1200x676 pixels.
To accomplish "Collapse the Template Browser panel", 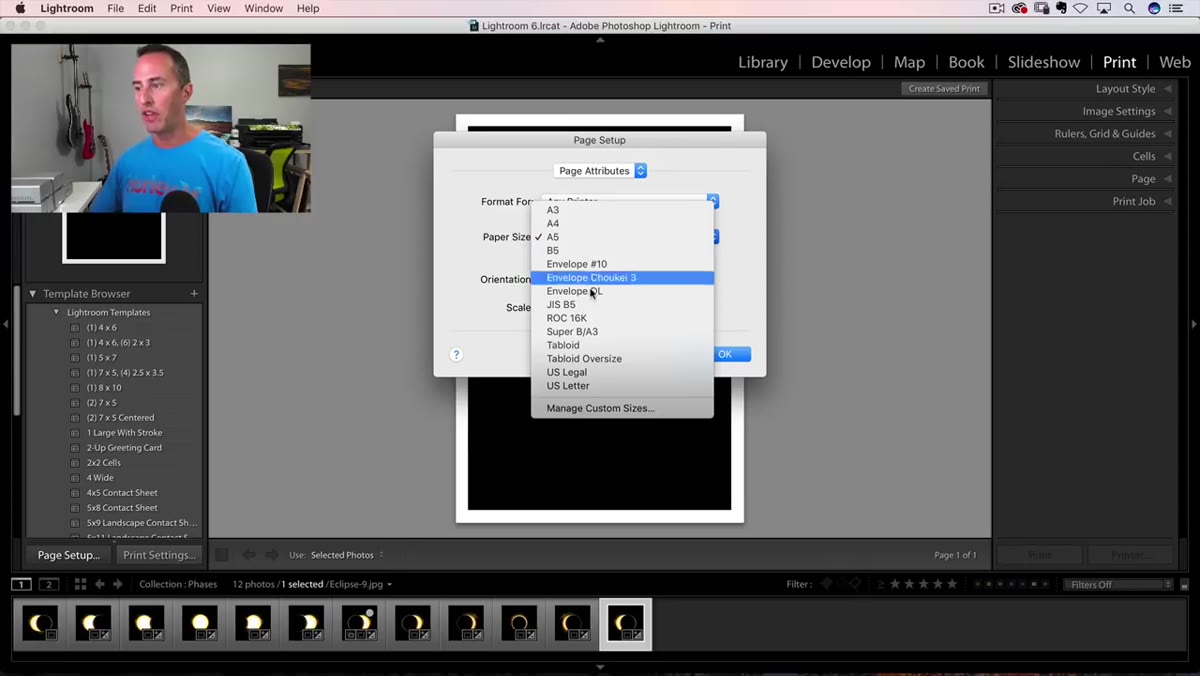I will click(x=33, y=294).
